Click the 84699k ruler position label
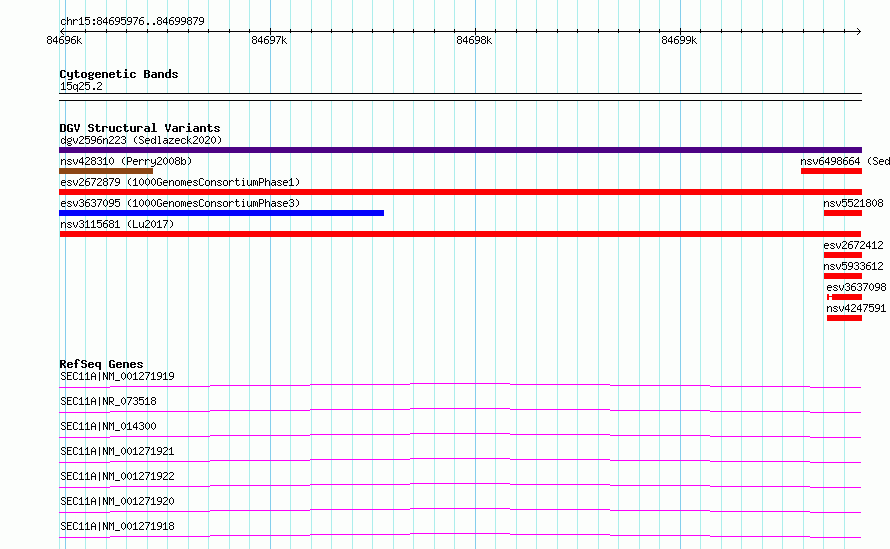Screen dimensions: 890x549 679,40
